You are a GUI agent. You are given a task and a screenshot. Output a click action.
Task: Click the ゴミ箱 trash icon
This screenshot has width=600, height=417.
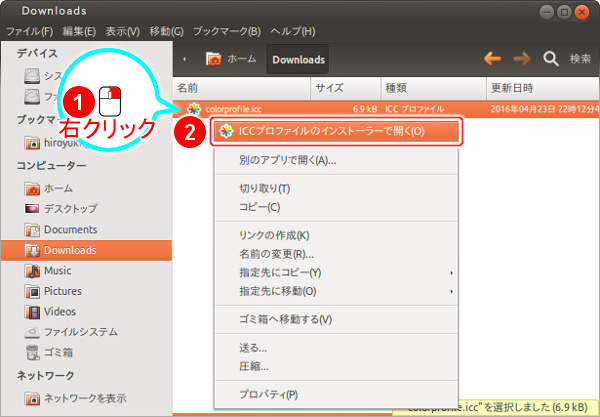tap(32, 352)
